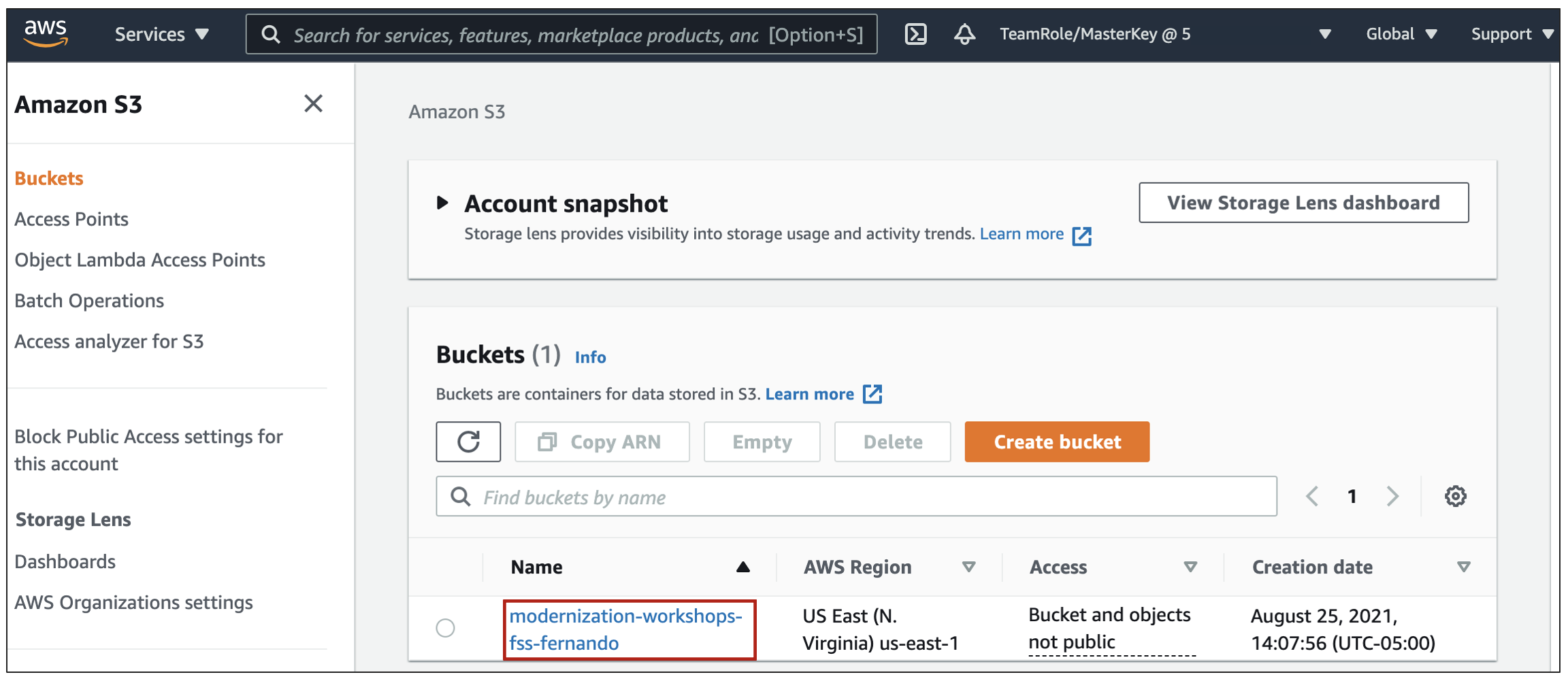Click the 'August 25, 2021' creation date cell
This screenshot has width=1568, height=679.
(1343, 629)
